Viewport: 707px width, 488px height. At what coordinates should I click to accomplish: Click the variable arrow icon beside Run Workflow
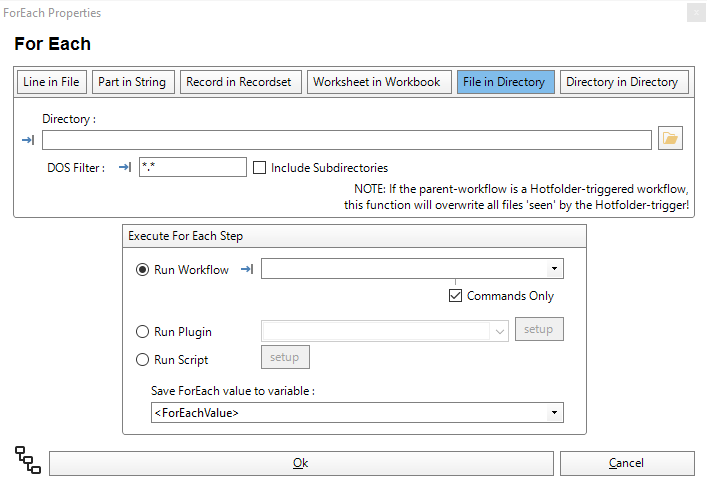point(246,269)
